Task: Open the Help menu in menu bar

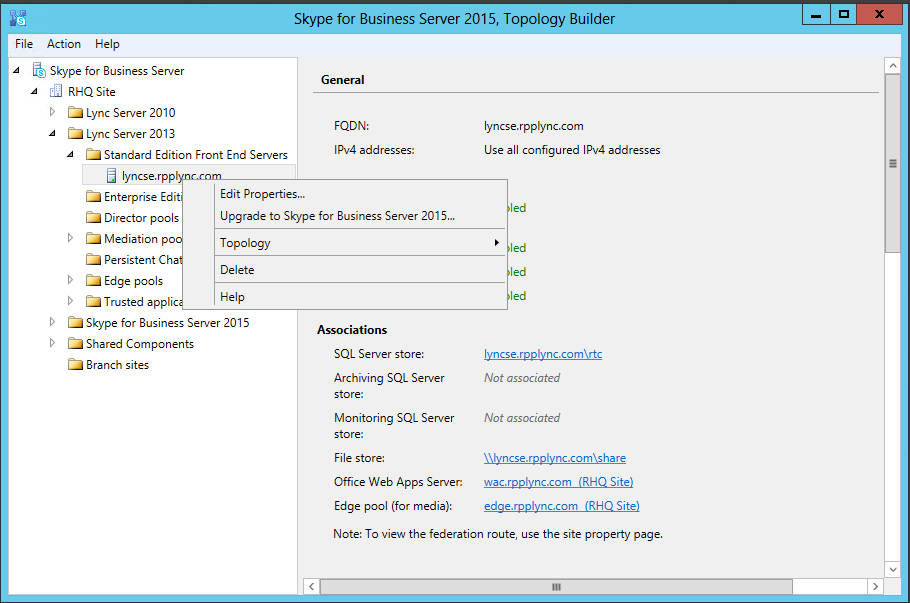Action: point(107,44)
